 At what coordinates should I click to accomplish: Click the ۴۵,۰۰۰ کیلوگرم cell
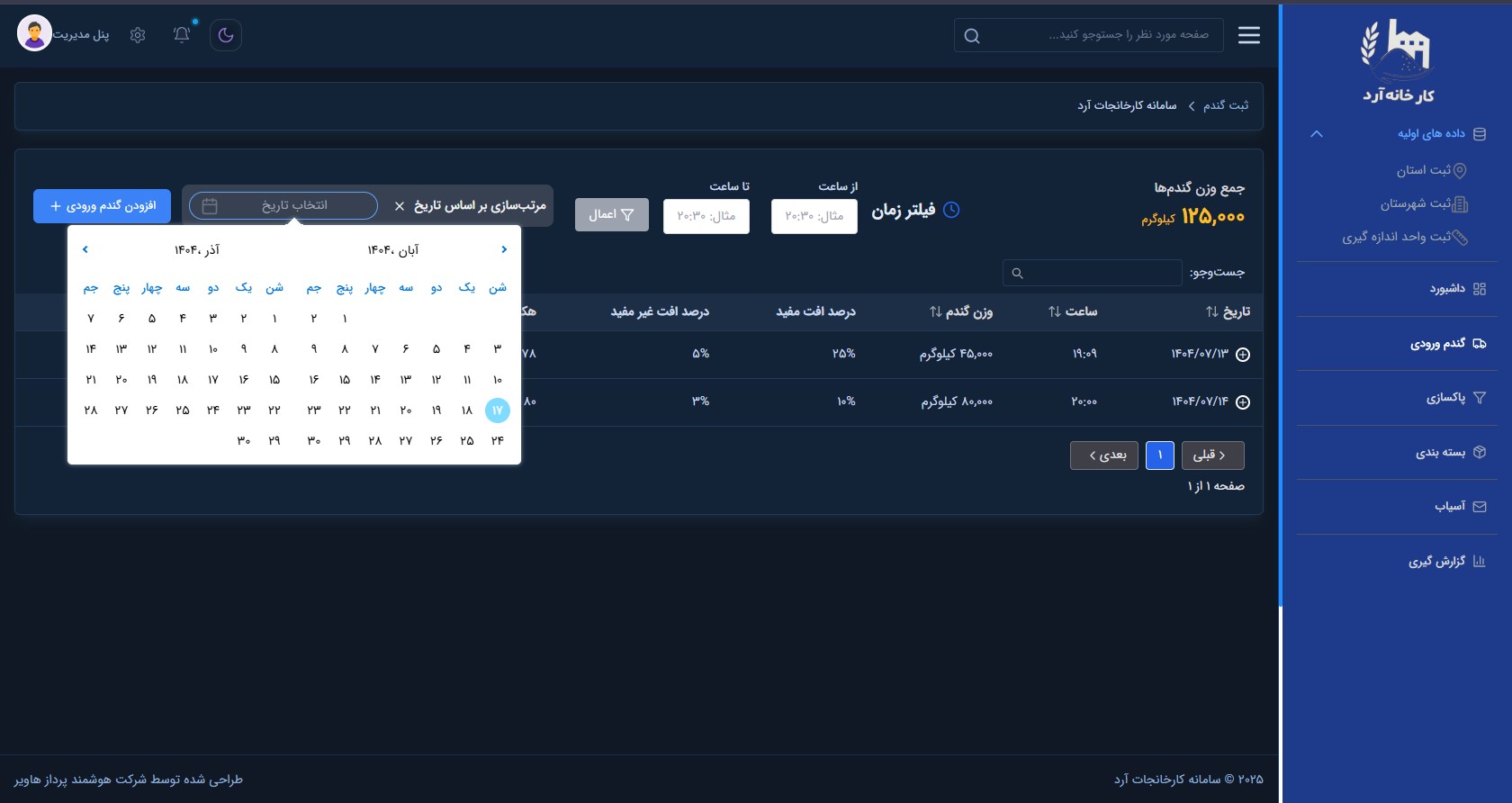956,355
